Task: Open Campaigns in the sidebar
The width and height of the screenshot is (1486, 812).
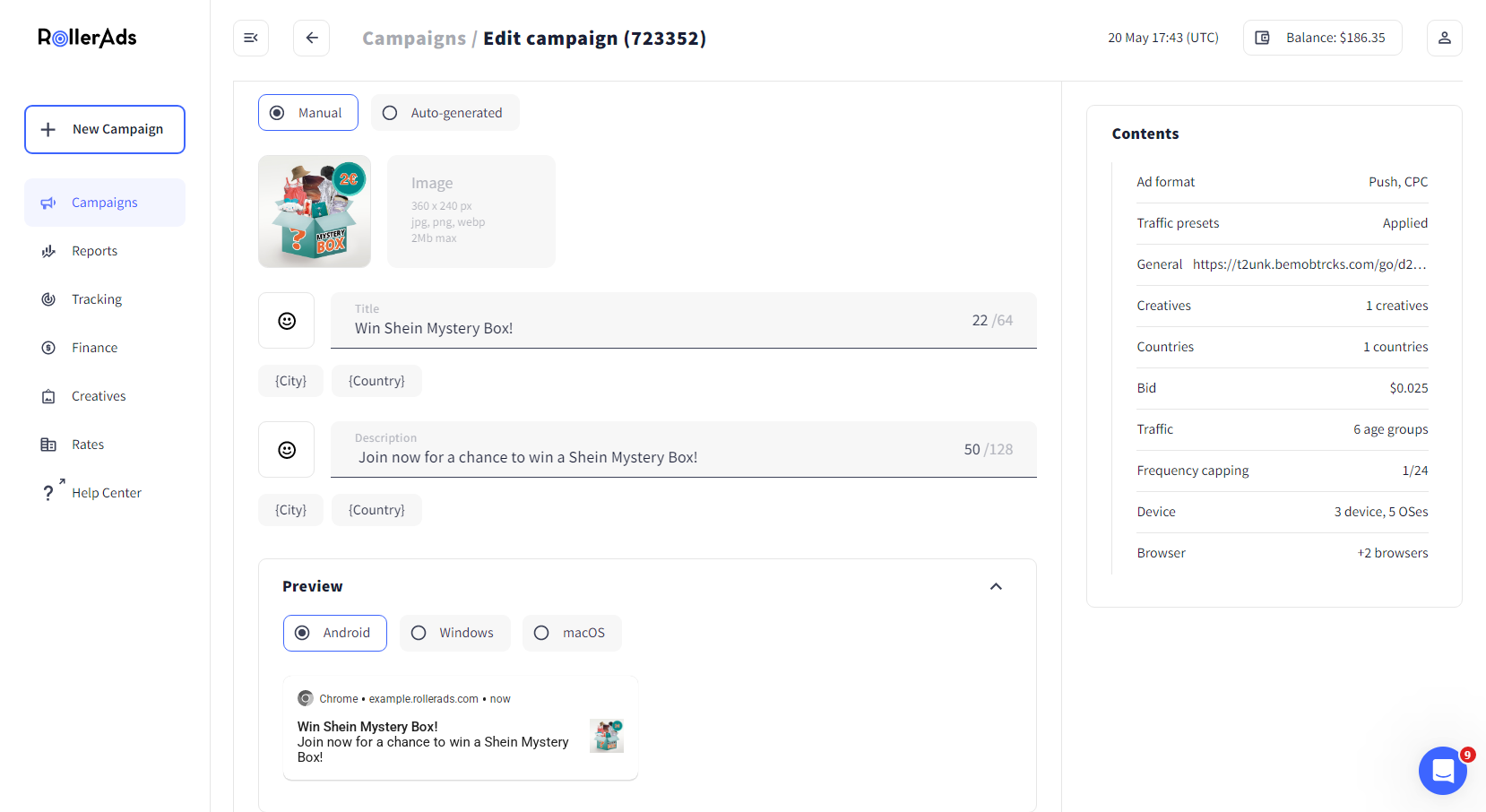Action: point(105,203)
